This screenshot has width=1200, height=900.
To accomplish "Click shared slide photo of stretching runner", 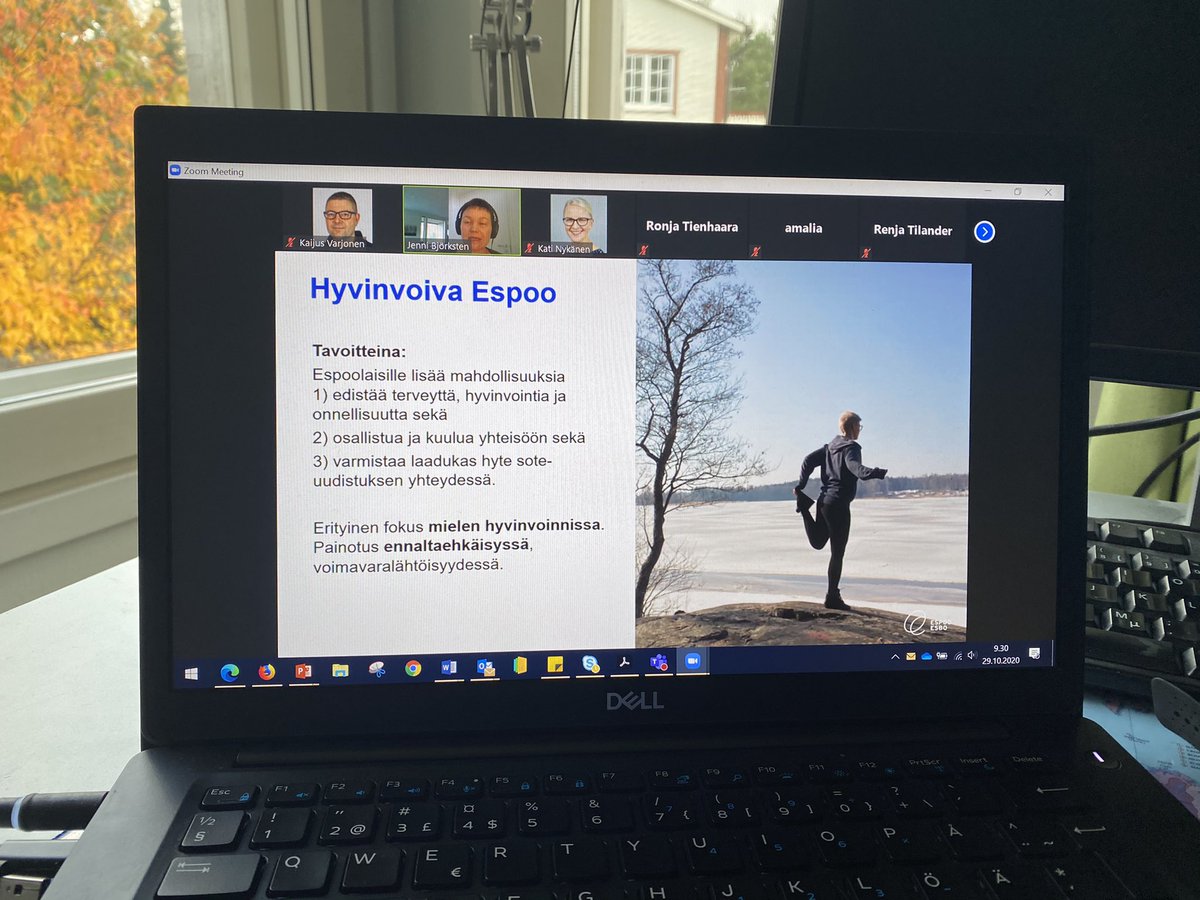I will (803, 452).
